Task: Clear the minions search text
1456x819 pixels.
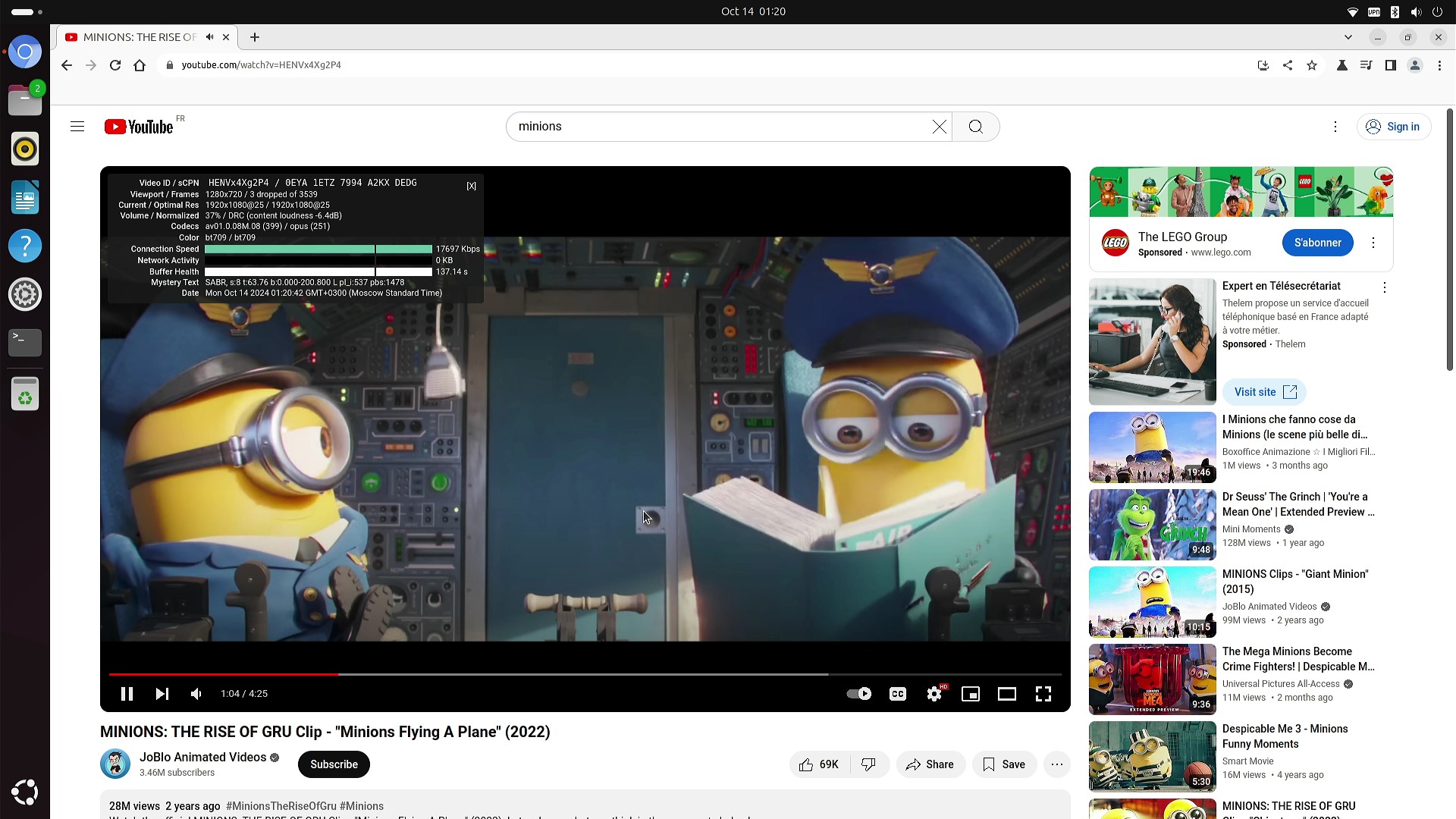Action: pyautogui.click(x=939, y=127)
